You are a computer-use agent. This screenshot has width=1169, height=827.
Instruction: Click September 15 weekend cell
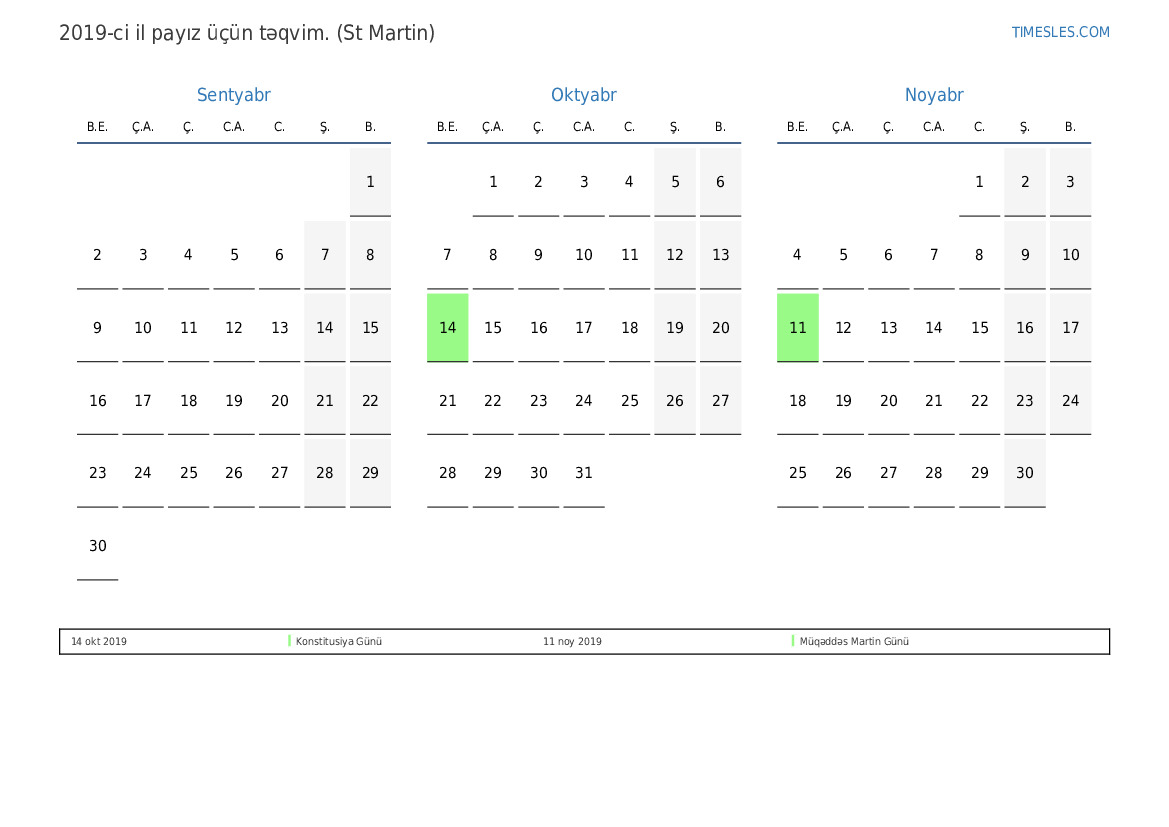(x=370, y=328)
